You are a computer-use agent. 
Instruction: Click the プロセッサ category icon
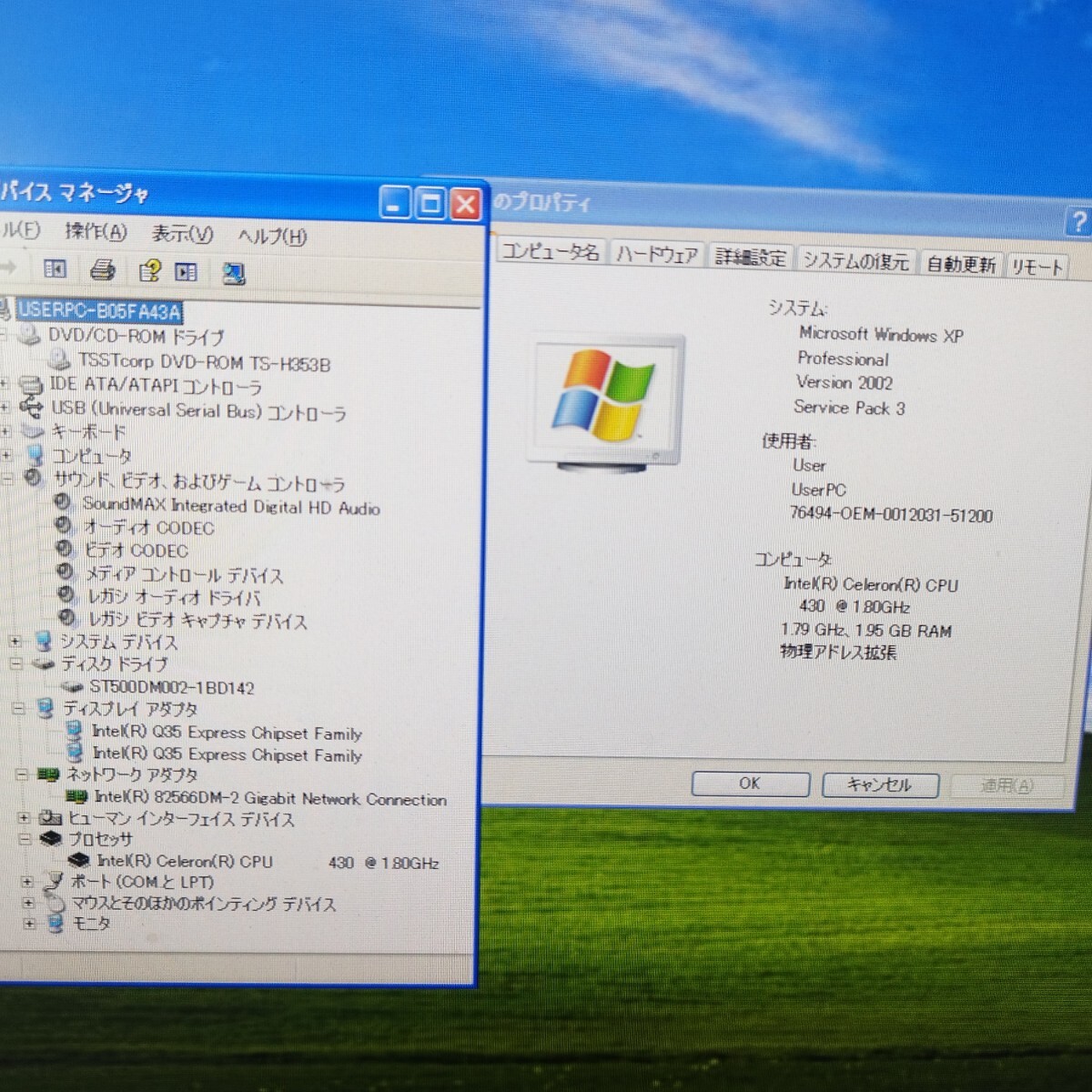(51, 839)
